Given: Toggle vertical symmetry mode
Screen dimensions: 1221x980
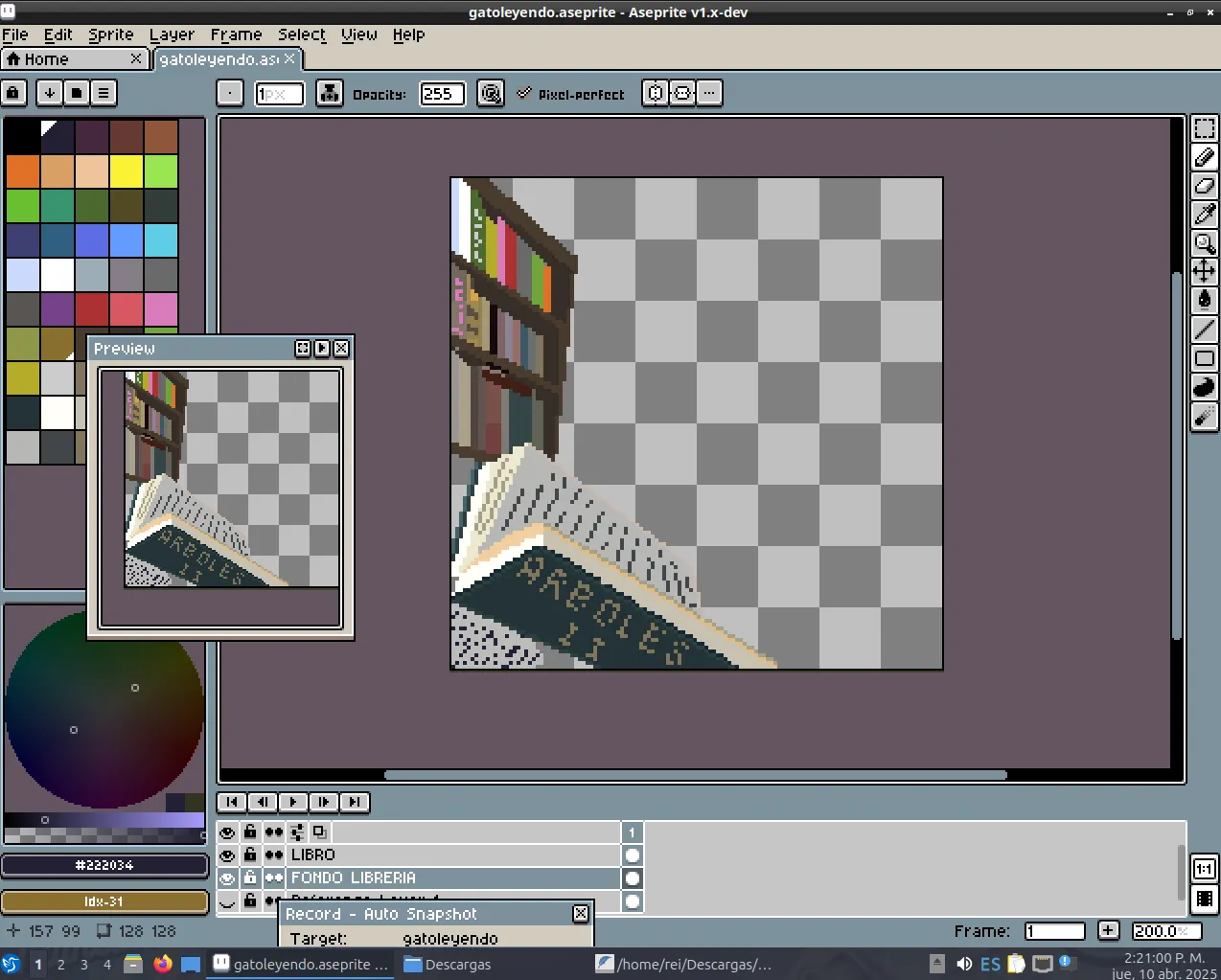Looking at the screenshot, I should (682, 93).
